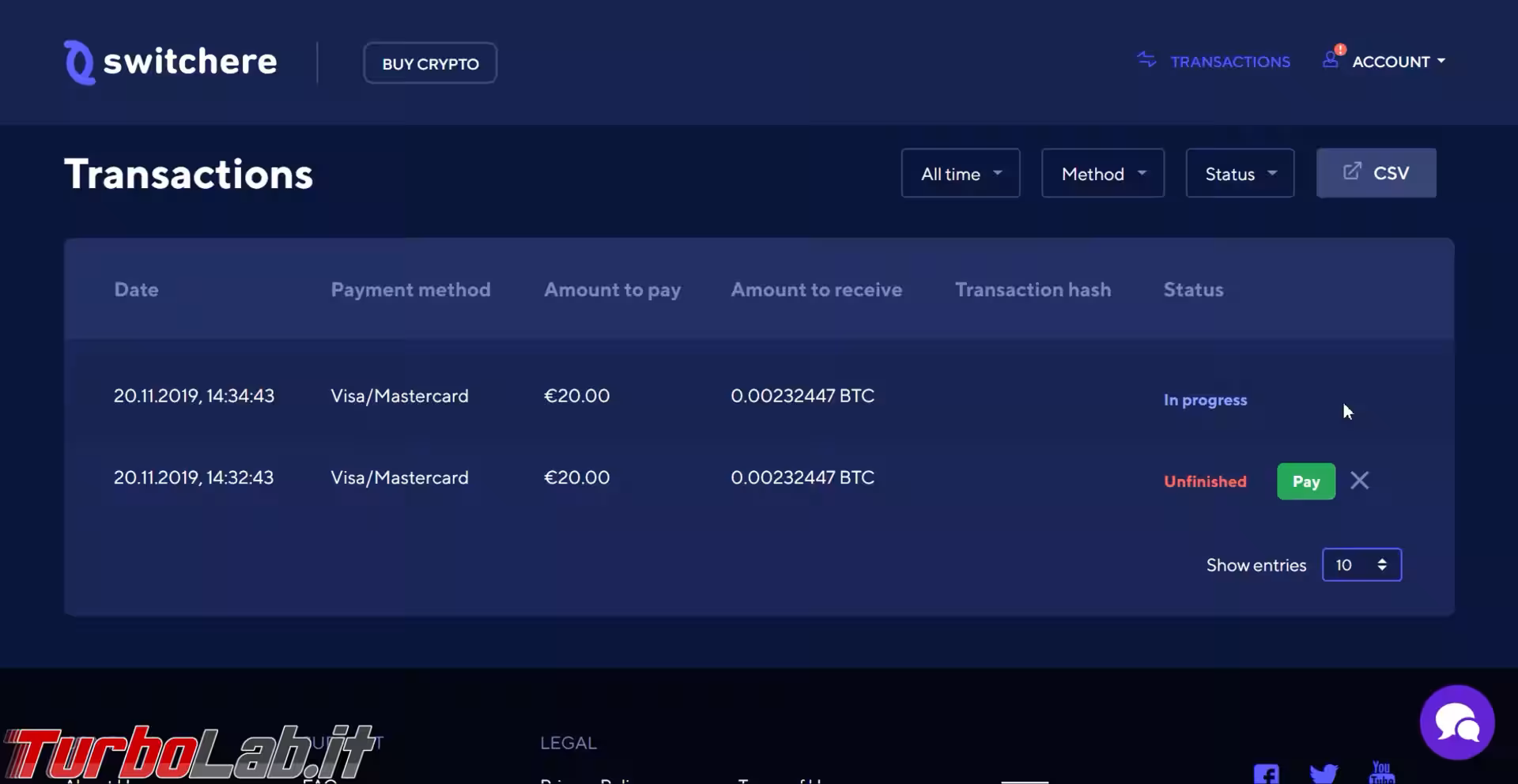Click the Pay button on unfinished transaction

tap(1305, 481)
